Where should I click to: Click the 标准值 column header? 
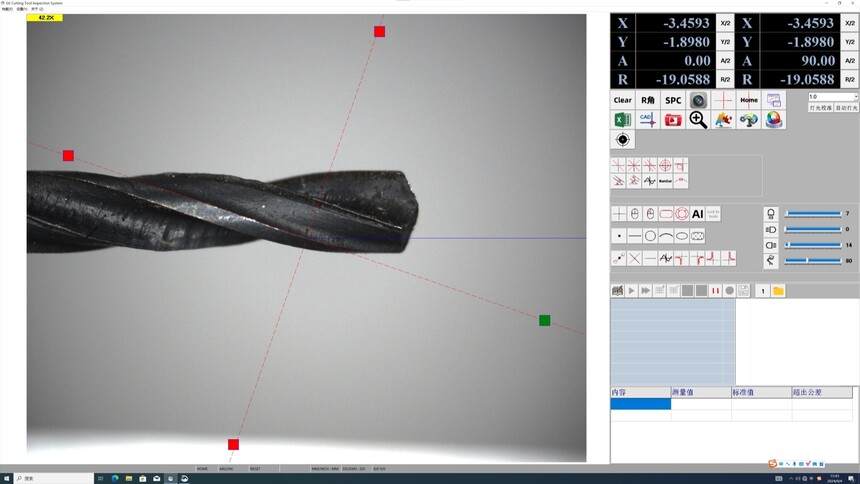click(x=761, y=392)
